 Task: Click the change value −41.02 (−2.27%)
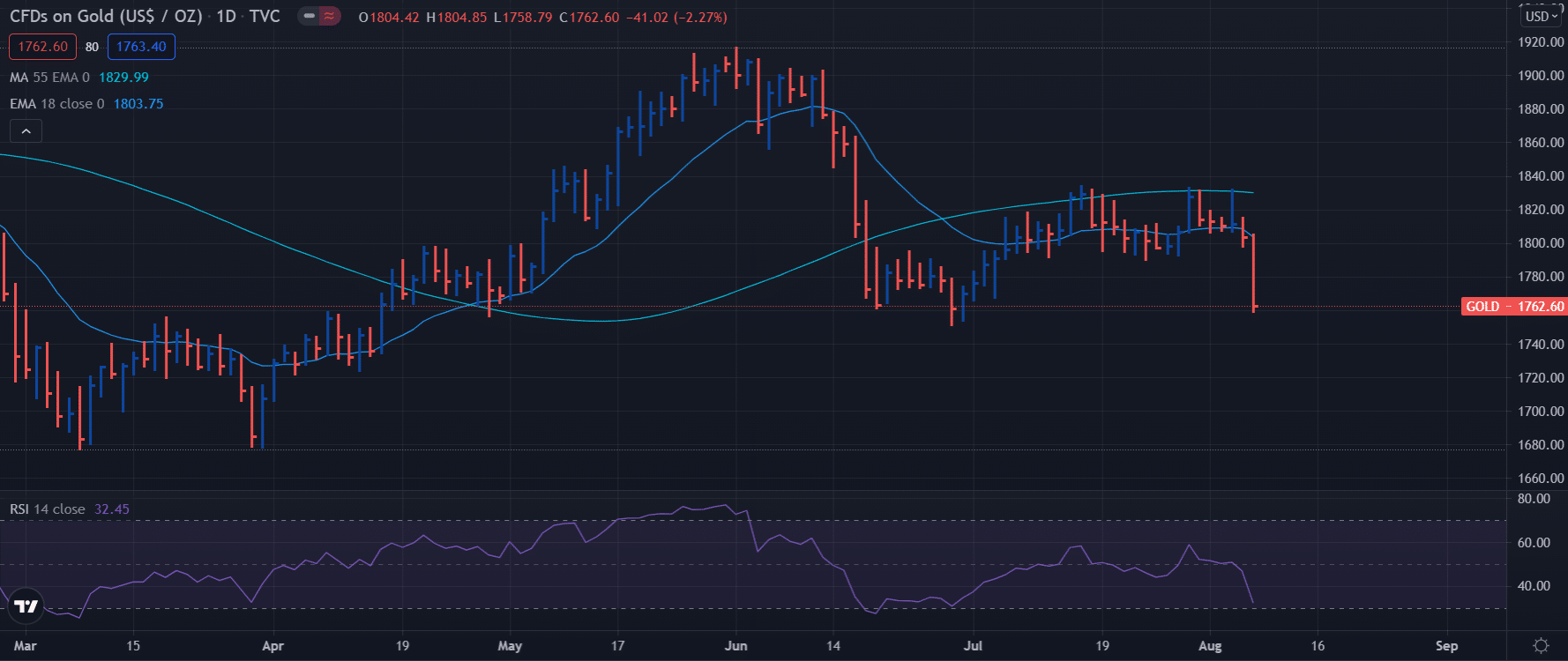pos(676,18)
